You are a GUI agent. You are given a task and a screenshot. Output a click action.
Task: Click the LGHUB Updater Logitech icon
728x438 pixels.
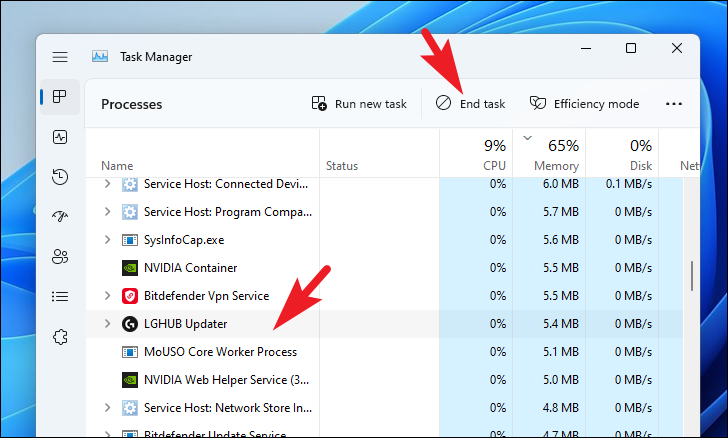(x=130, y=324)
